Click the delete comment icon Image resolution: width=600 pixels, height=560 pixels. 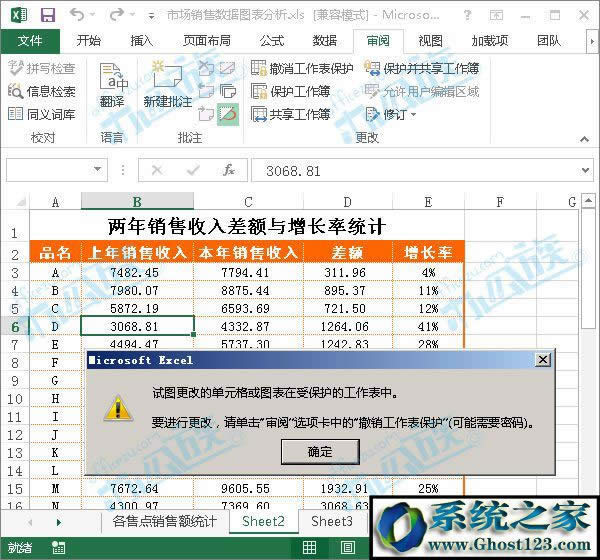(206, 68)
